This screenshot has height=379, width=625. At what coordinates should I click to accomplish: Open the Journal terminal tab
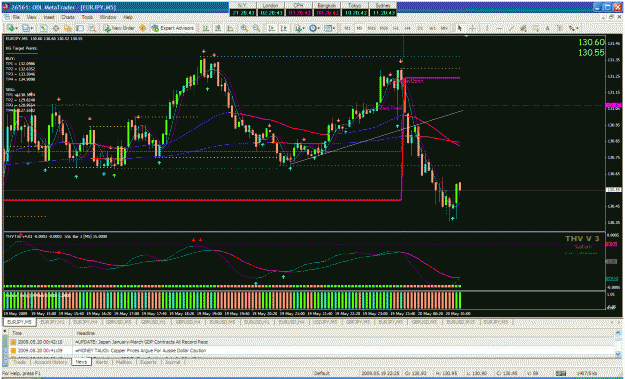[172, 362]
